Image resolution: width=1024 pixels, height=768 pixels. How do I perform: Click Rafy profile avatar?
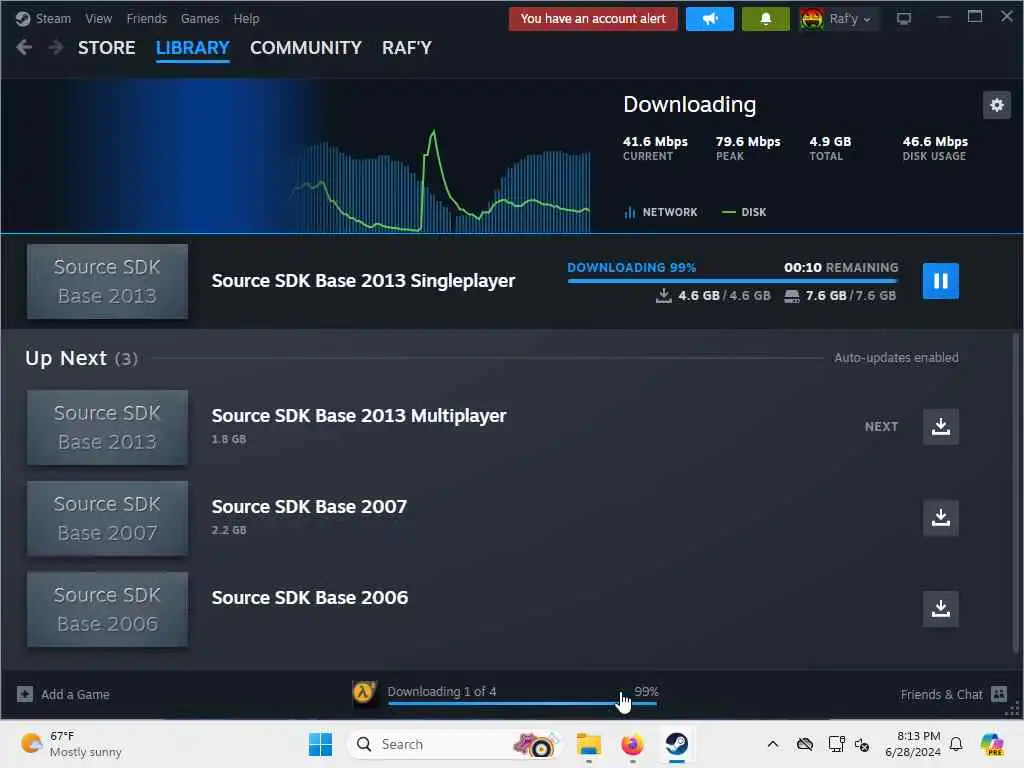coord(812,19)
